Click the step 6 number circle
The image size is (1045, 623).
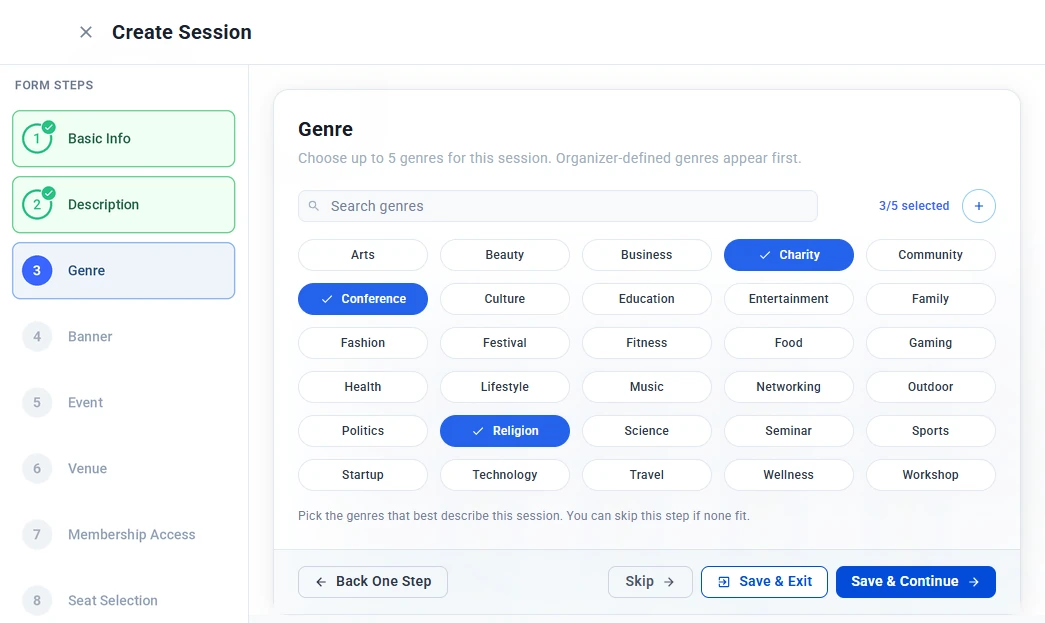[37, 468]
